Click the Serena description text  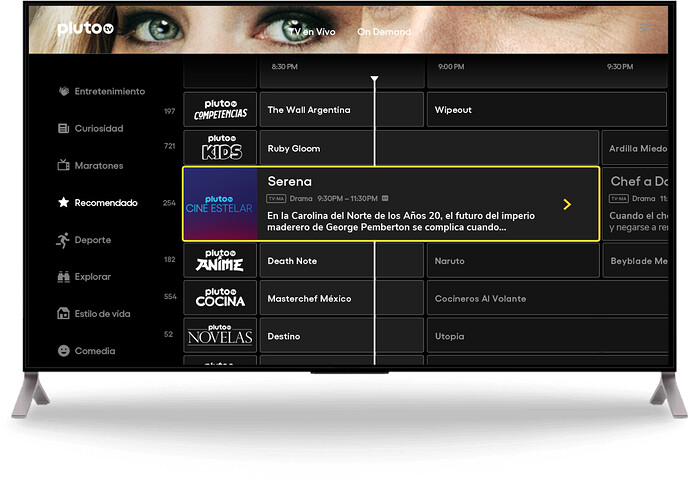(x=401, y=221)
